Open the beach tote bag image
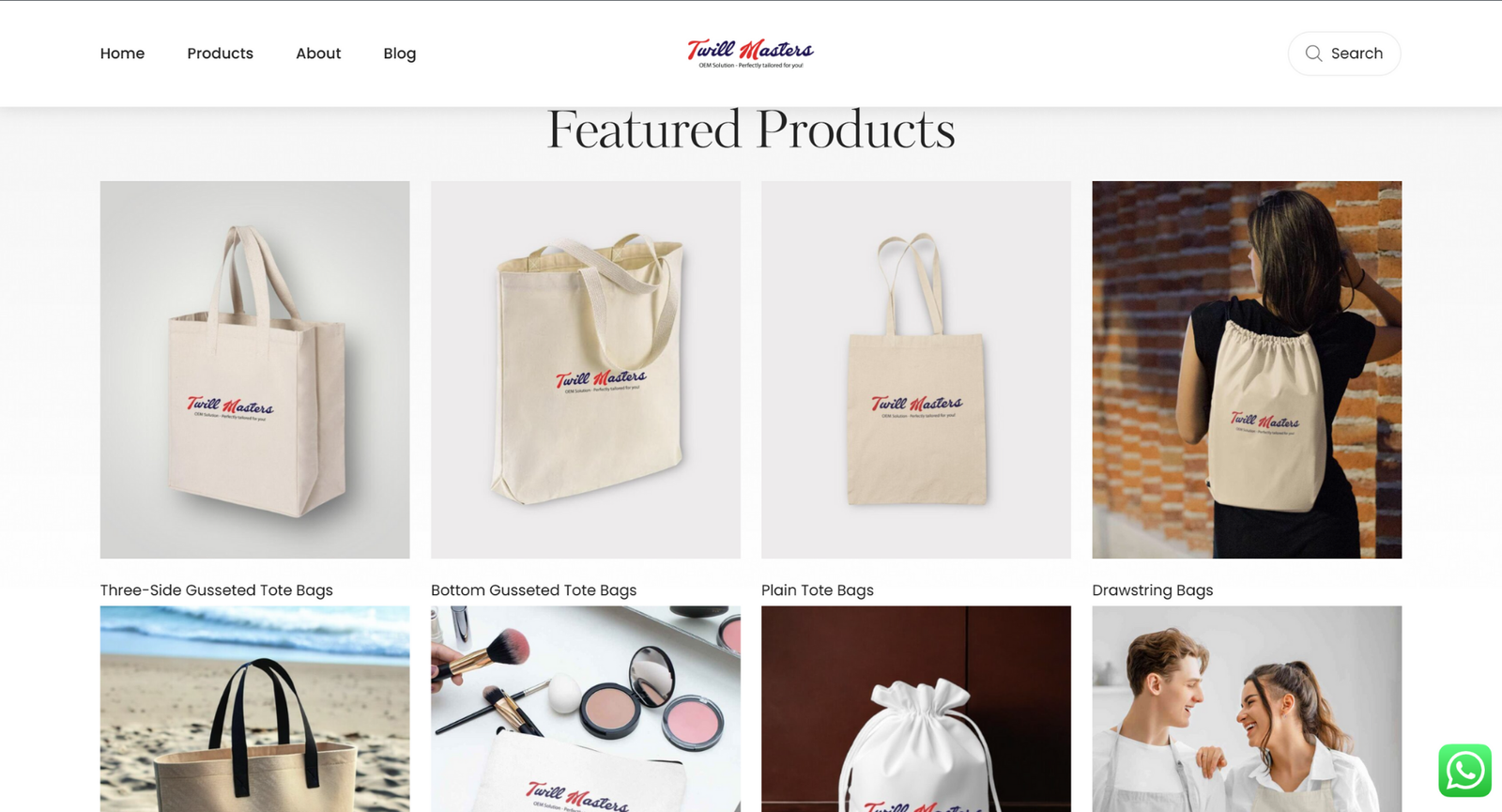Image resolution: width=1502 pixels, height=812 pixels. click(254, 709)
